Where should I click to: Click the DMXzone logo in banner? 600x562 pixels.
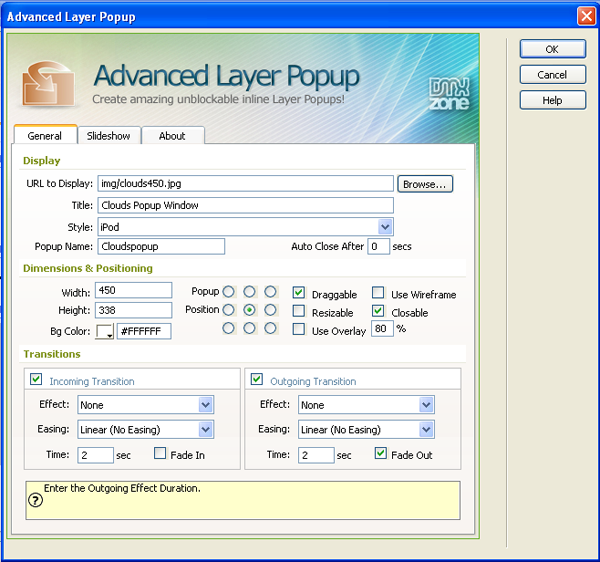(x=447, y=92)
